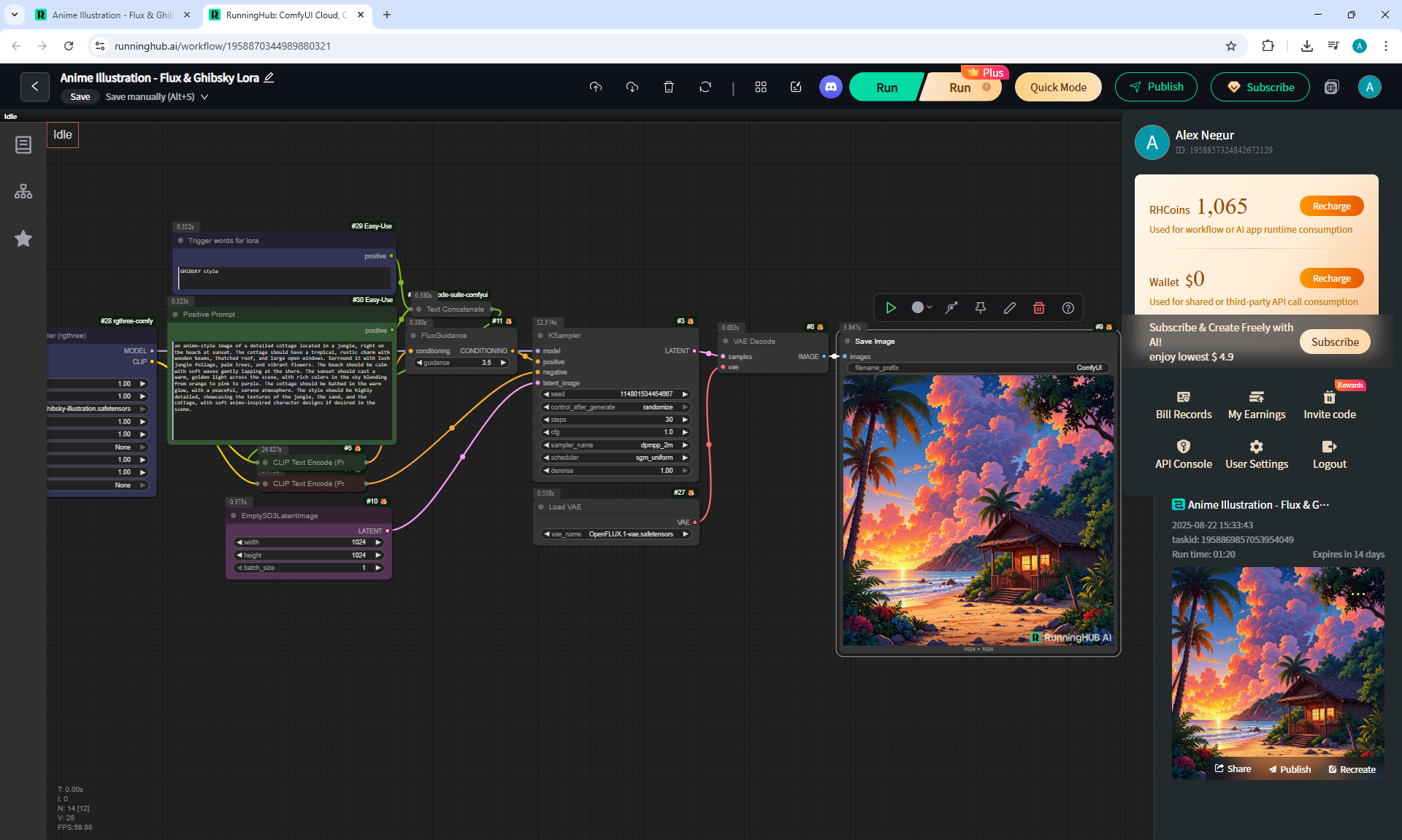Image resolution: width=1402 pixels, height=840 pixels.
Task: Pin the selected node with pin icon
Action: [x=981, y=308]
